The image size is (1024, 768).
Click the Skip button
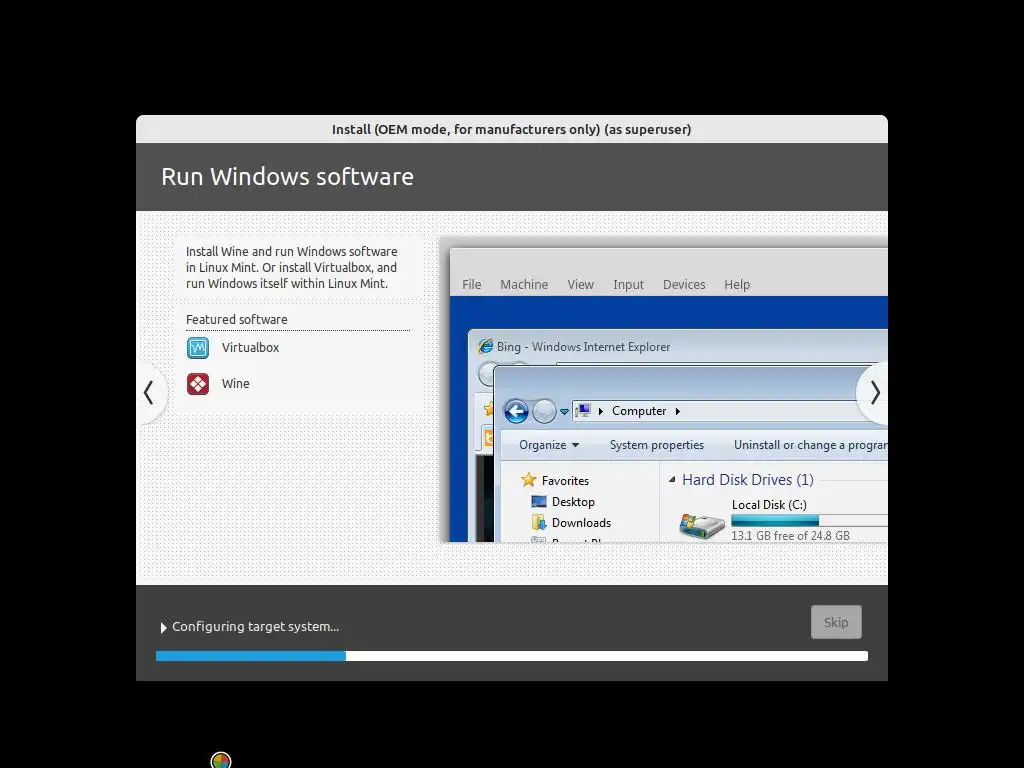(836, 622)
